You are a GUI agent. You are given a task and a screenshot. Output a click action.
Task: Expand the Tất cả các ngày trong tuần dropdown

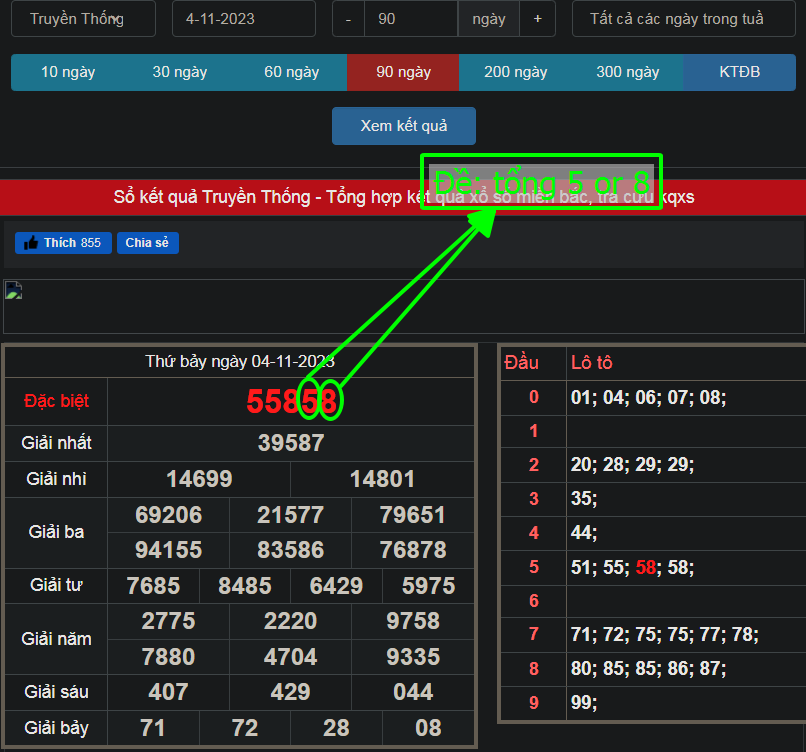[677, 19]
